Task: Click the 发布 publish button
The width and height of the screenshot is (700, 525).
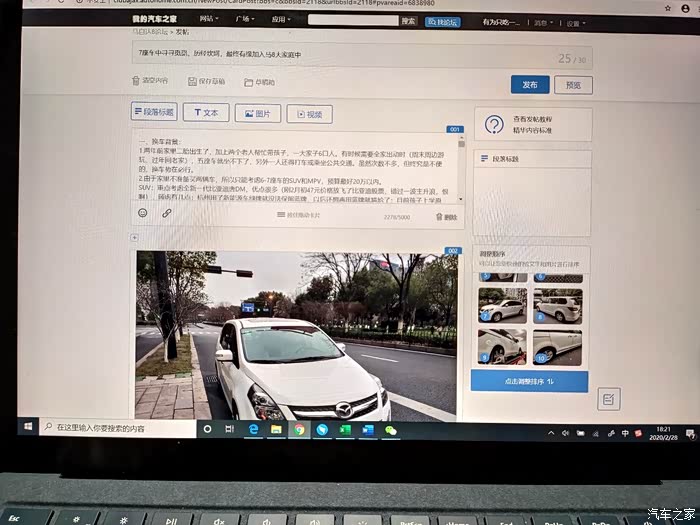Action: (530, 84)
